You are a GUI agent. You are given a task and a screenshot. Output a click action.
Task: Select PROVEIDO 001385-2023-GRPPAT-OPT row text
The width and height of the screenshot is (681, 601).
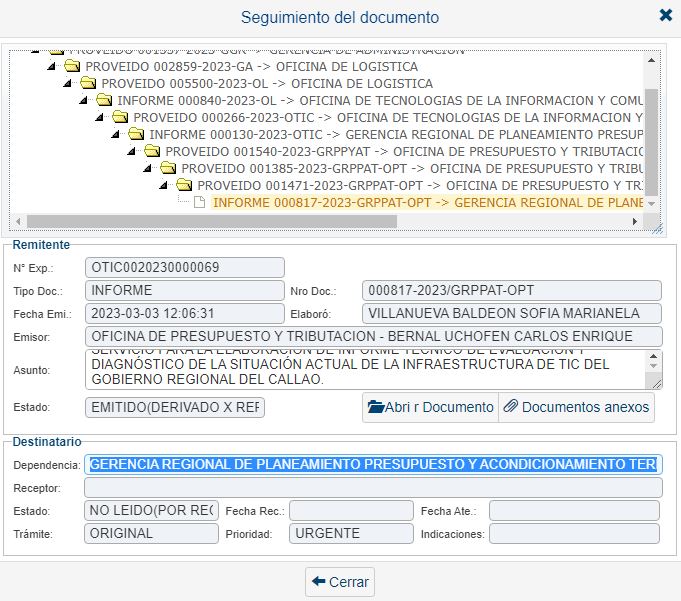[412, 168]
